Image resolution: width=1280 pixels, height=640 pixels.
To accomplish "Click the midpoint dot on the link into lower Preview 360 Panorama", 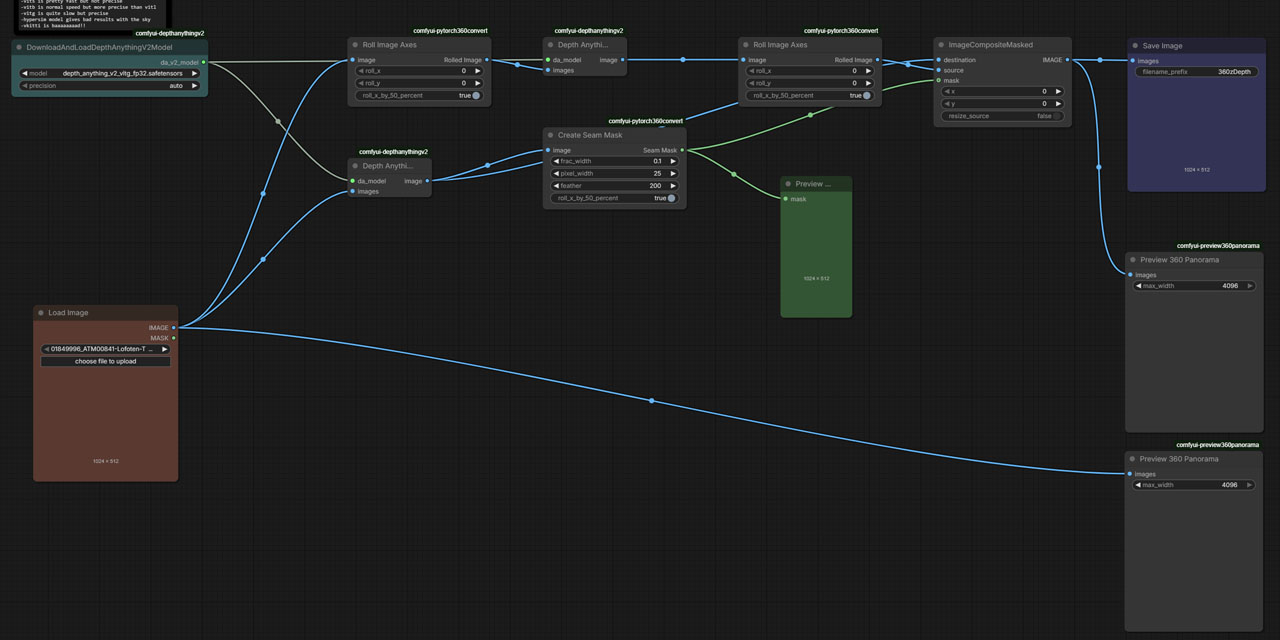I will tap(652, 401).
